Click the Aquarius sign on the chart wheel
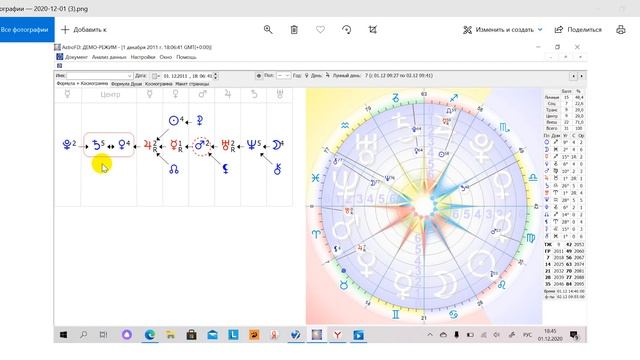Viewport: 640px width, 360px height. tap(345, 126)
